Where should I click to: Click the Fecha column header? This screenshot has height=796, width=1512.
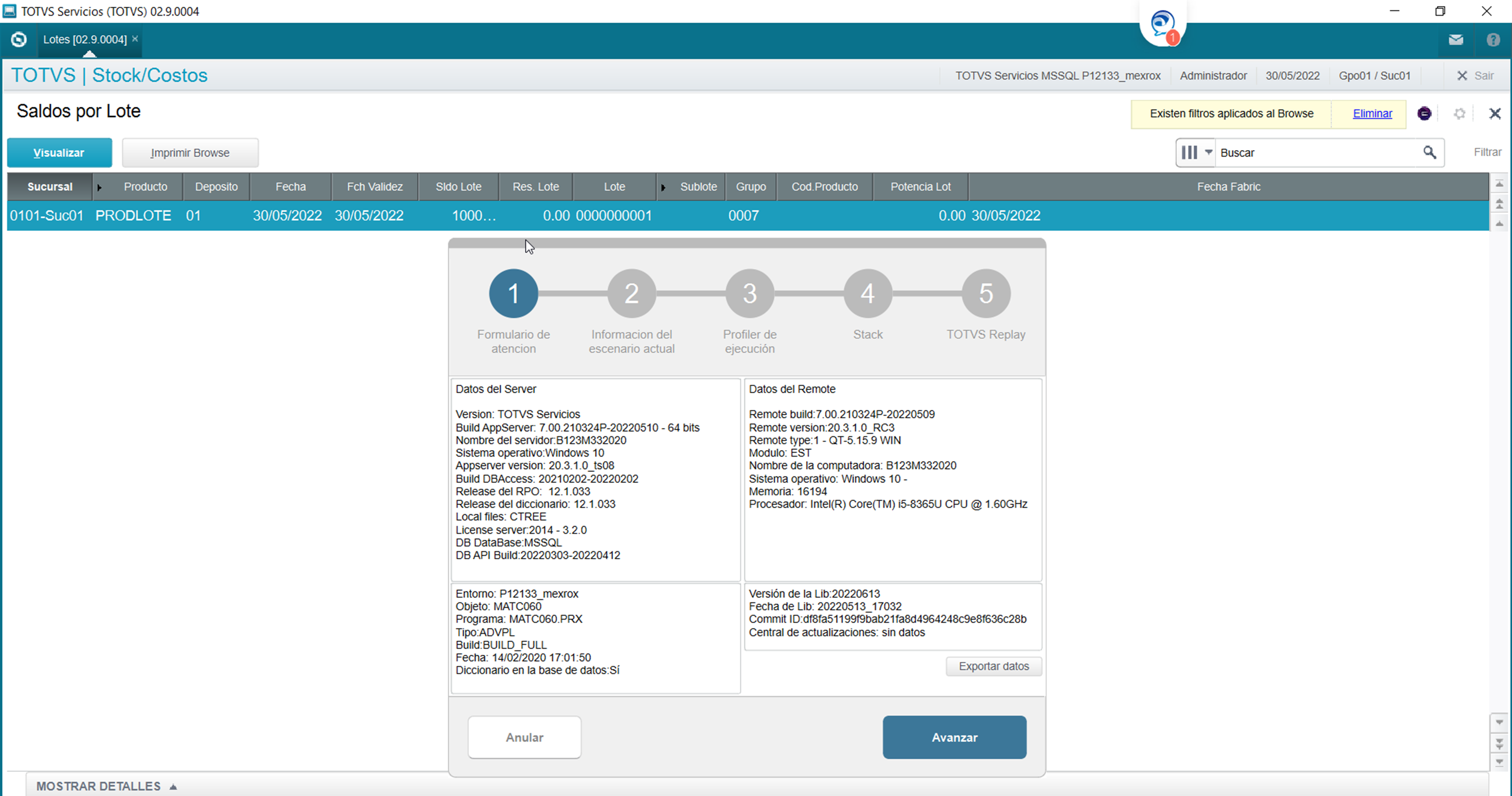tap(290, 187)
